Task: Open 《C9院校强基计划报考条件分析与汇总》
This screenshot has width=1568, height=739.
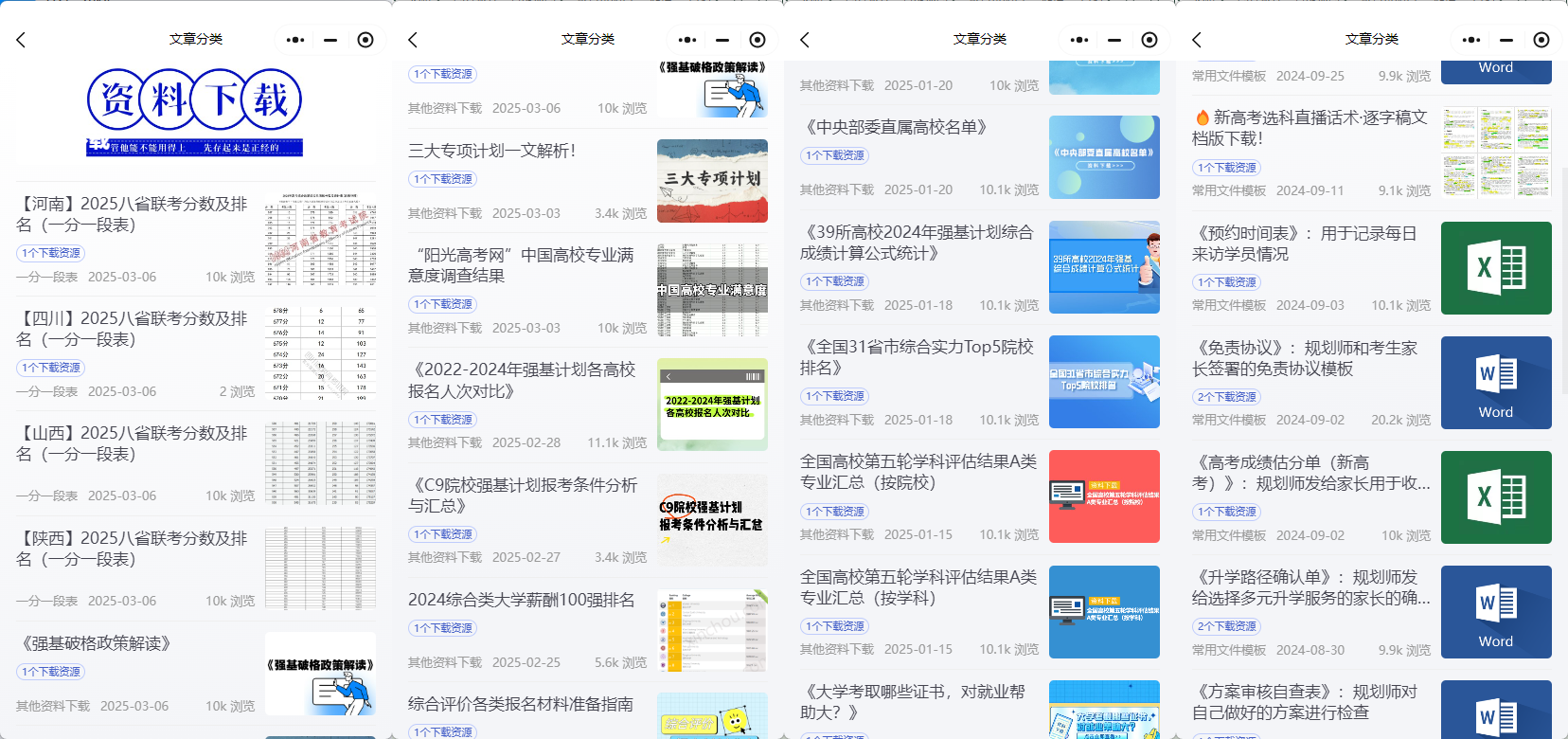Action: pos(523,496)
